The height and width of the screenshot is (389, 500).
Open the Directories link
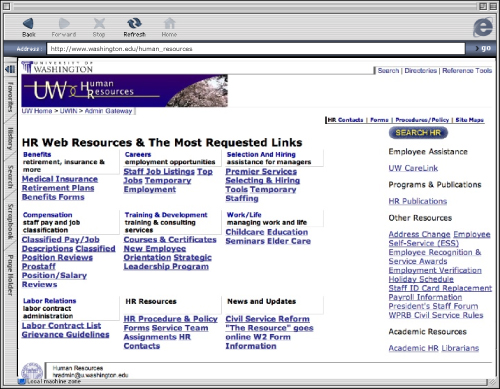point(421,71)
